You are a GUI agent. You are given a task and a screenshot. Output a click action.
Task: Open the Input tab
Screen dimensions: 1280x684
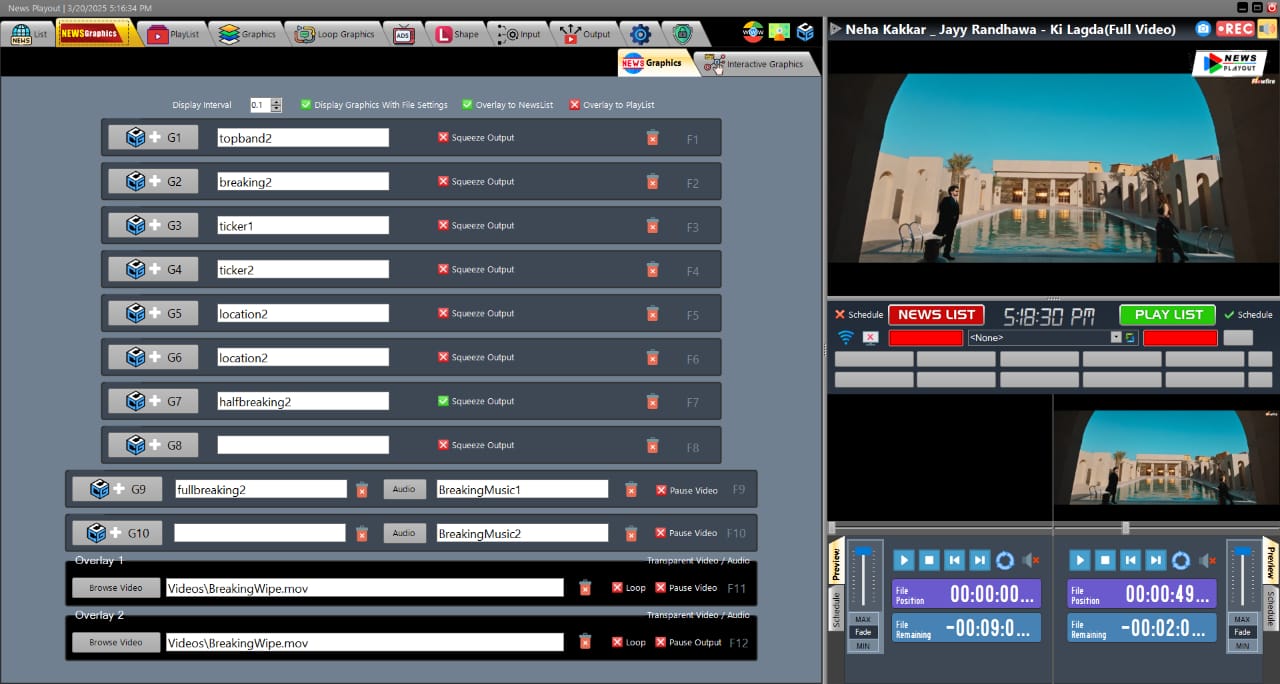point(520,34)
